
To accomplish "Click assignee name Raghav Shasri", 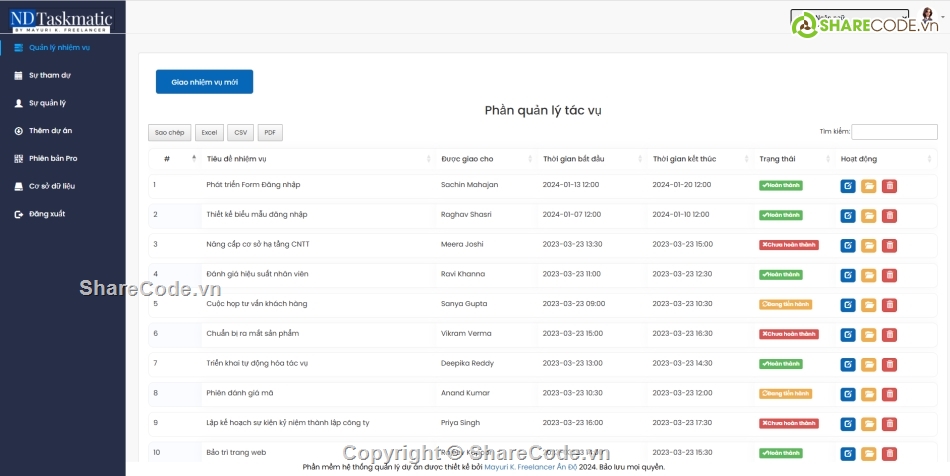I will point(466,214).
